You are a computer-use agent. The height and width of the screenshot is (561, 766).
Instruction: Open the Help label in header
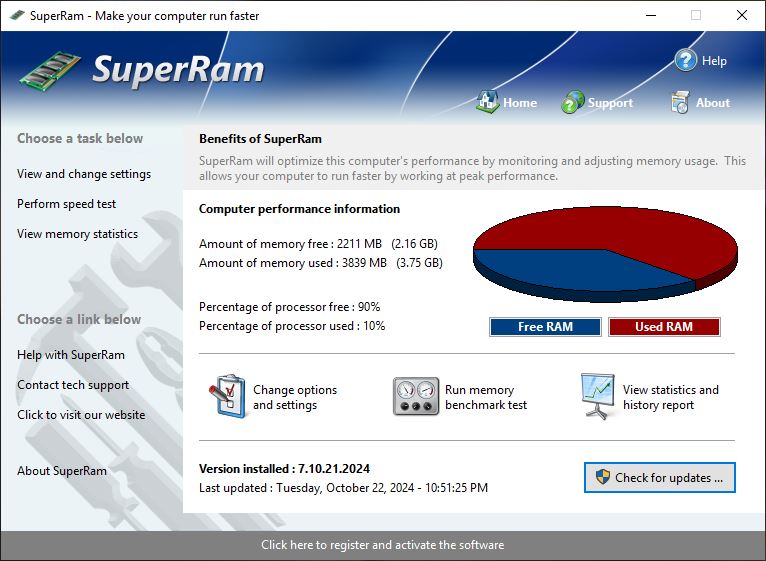tap(714, 61)
